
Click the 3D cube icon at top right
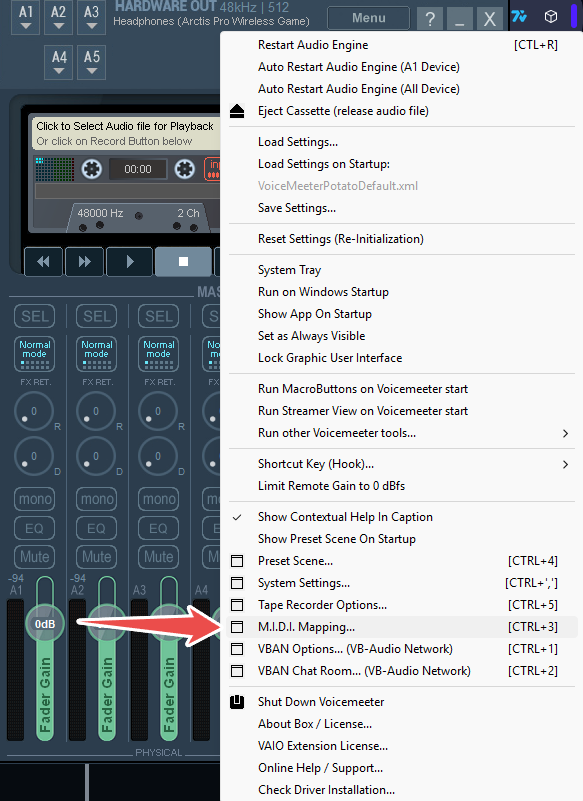tap(551, 16)
